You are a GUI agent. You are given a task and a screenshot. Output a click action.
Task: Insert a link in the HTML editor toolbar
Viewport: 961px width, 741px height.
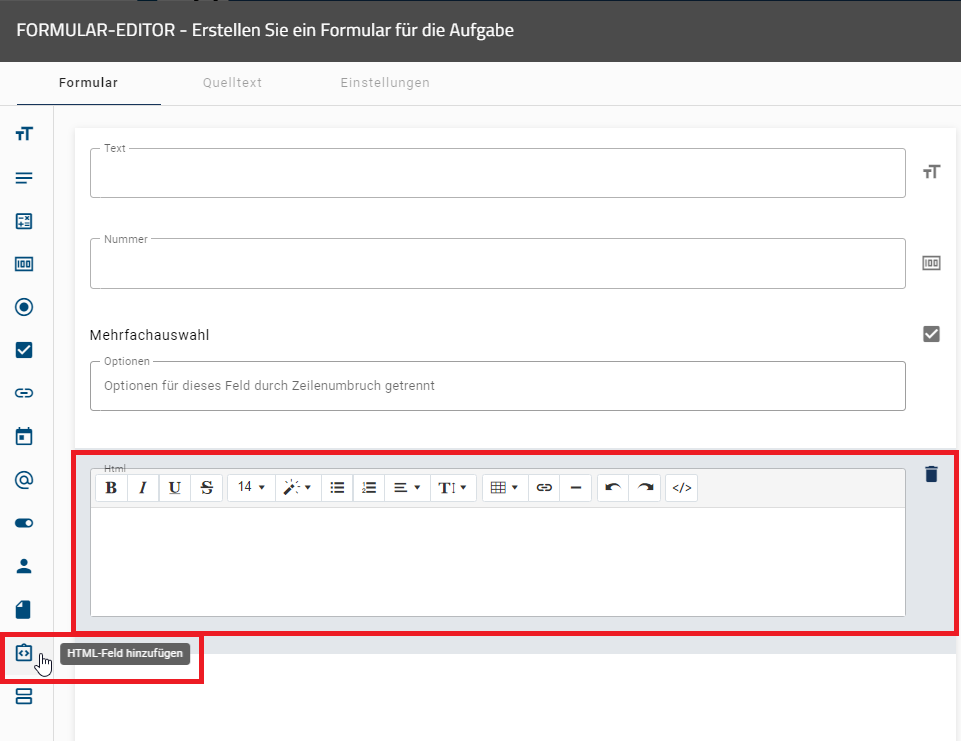[544, 487]
